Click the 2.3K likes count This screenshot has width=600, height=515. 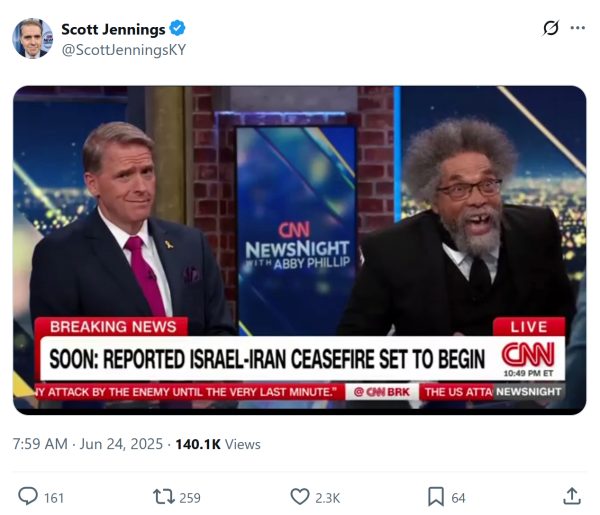[x=328, y=497]
